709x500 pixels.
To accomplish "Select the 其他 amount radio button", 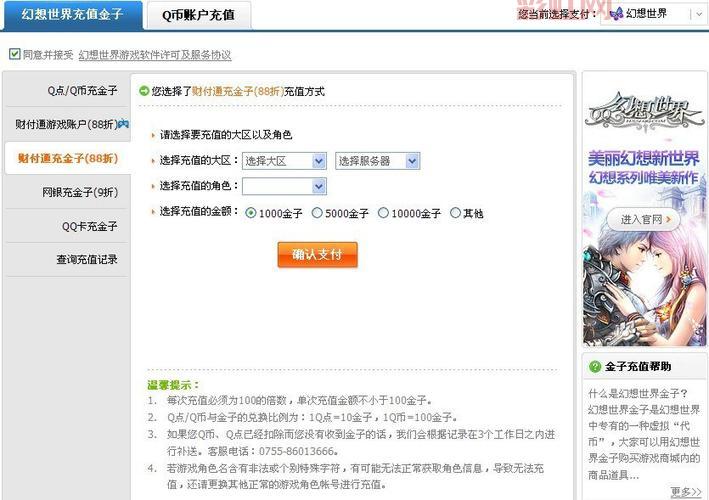I will tap(455, 212).
